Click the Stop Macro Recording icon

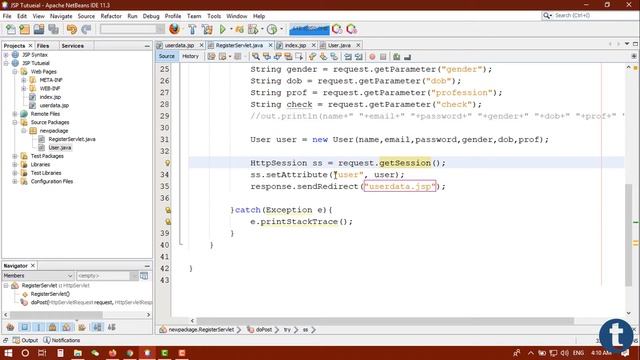pyautogui.click(x=383, y=57)
